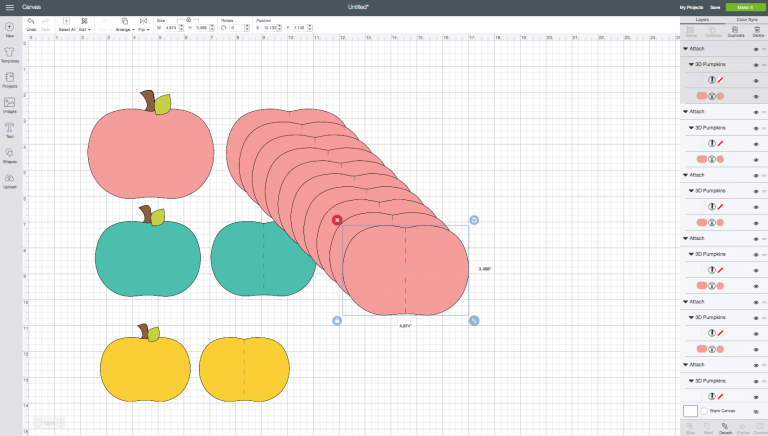Hide the second 3D Pumpkins group
The image size is (768, 436).
click(755, 128)
